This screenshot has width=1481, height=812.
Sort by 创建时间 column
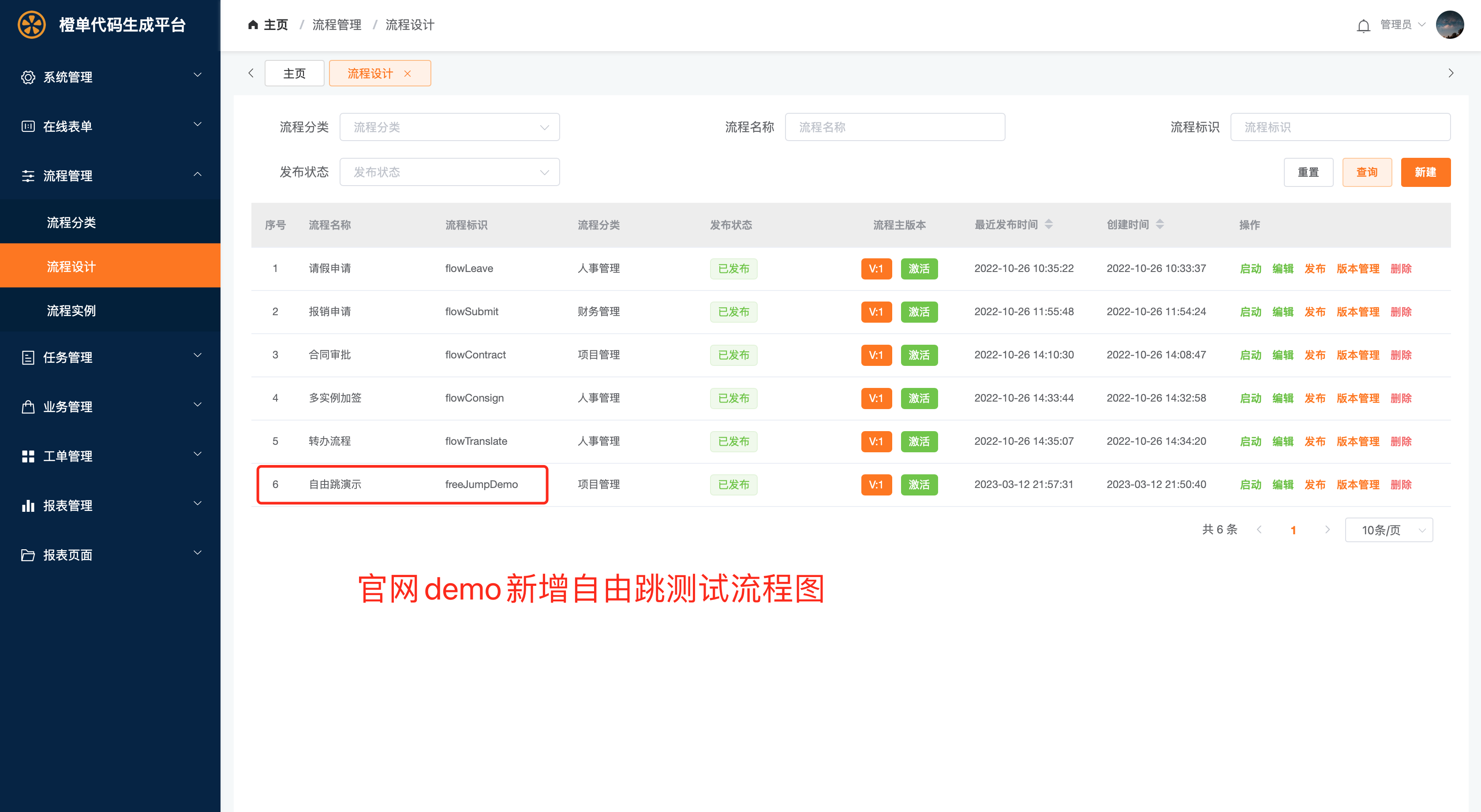pos(1159,224)
